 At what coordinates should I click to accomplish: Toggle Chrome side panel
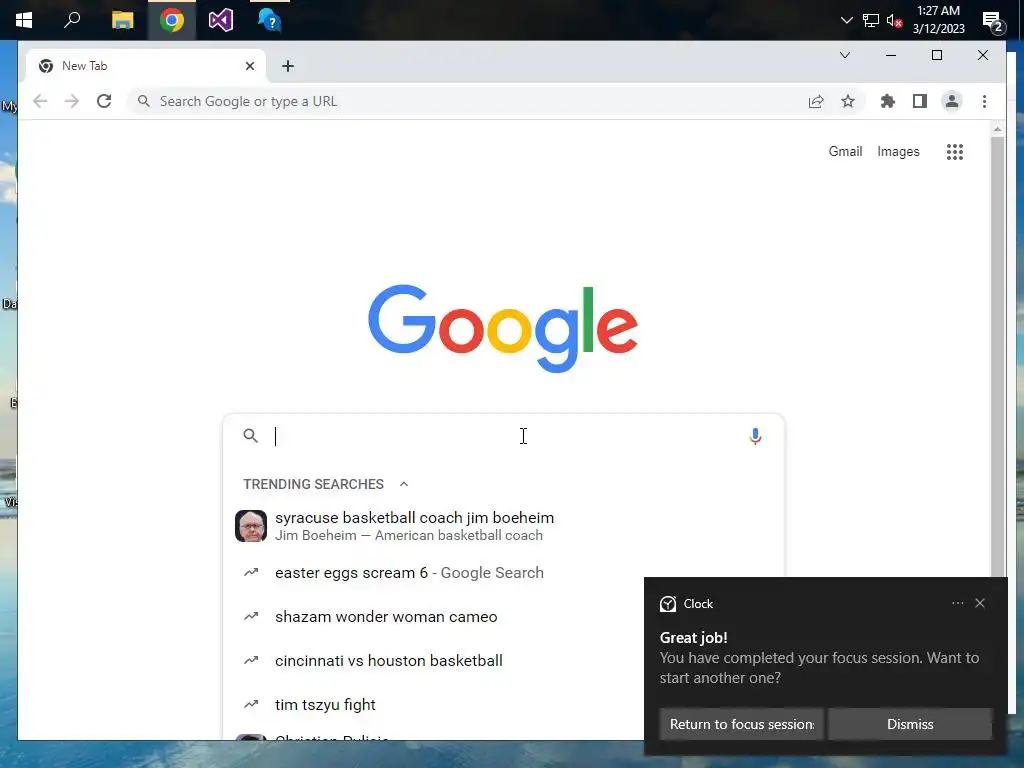pyautogui.click(x=920, y=101)
